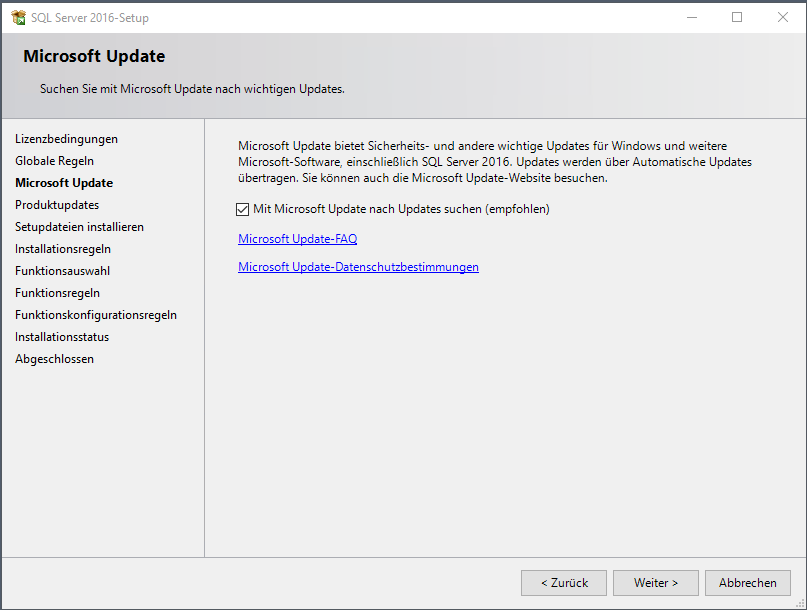Click Funktionsregeln step
The height and width of the screenshot is (610, 807).
pos(57,293)
